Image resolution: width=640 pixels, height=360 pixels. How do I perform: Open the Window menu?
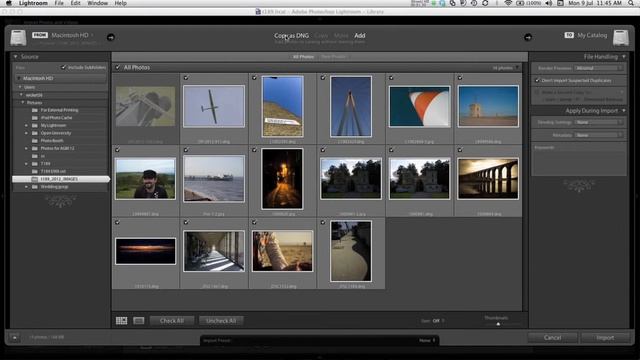pos(98,3)
